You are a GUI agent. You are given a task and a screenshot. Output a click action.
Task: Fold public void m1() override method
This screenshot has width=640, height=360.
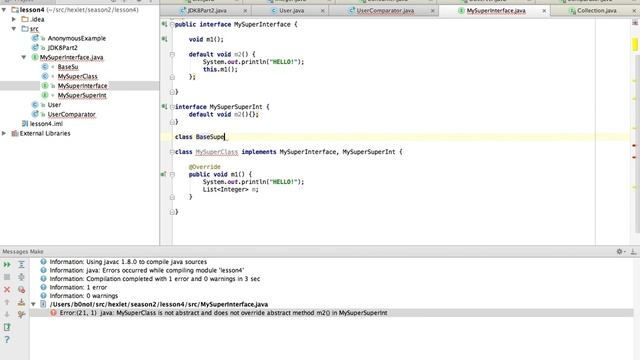(172, 174)
